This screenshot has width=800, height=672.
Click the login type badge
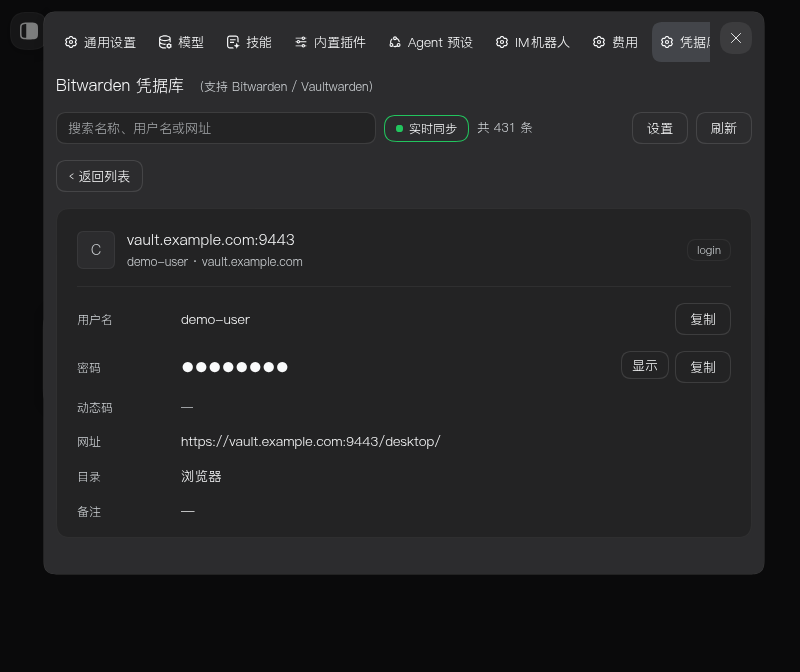point(709,250)
